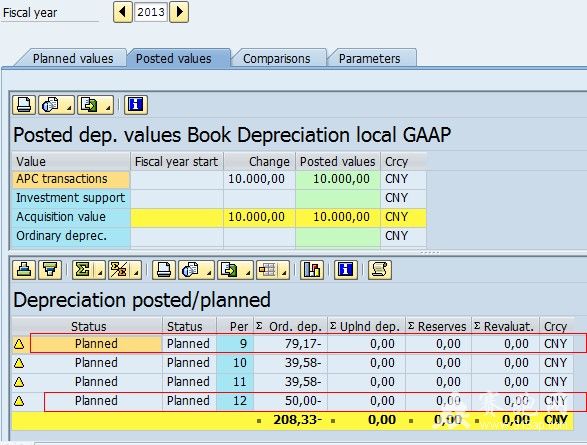Image resolution: width=587 pixels, height=445 pixels.
Task: Switch to the Planned values tab
Action: [73, 59]
